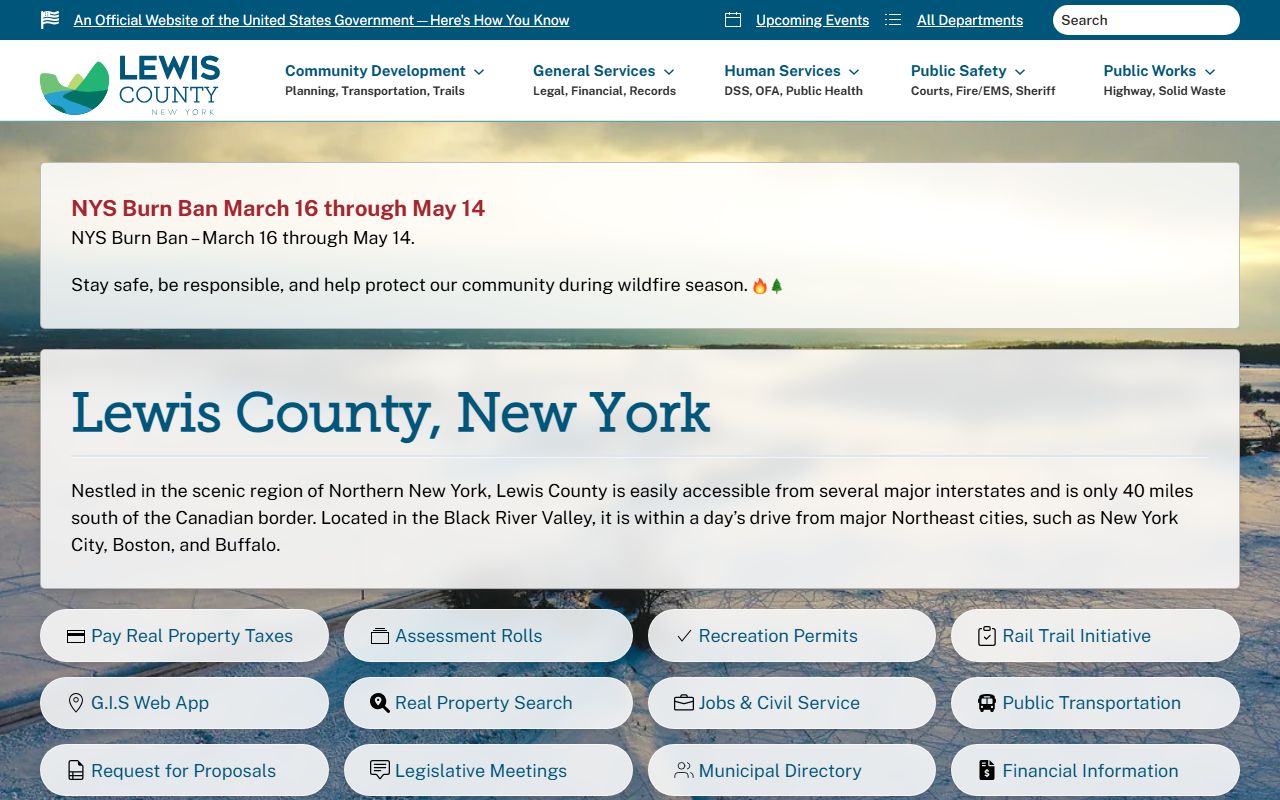1280x800 pixels.
Task: Click the list icon beside All Departments
Action: click(893, 20)
